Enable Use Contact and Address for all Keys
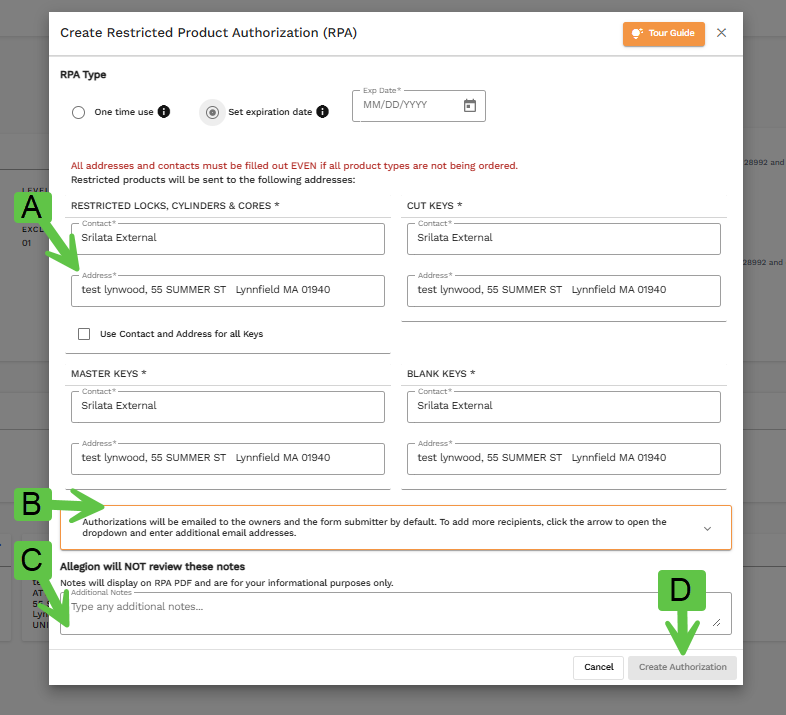 point(84,334)
